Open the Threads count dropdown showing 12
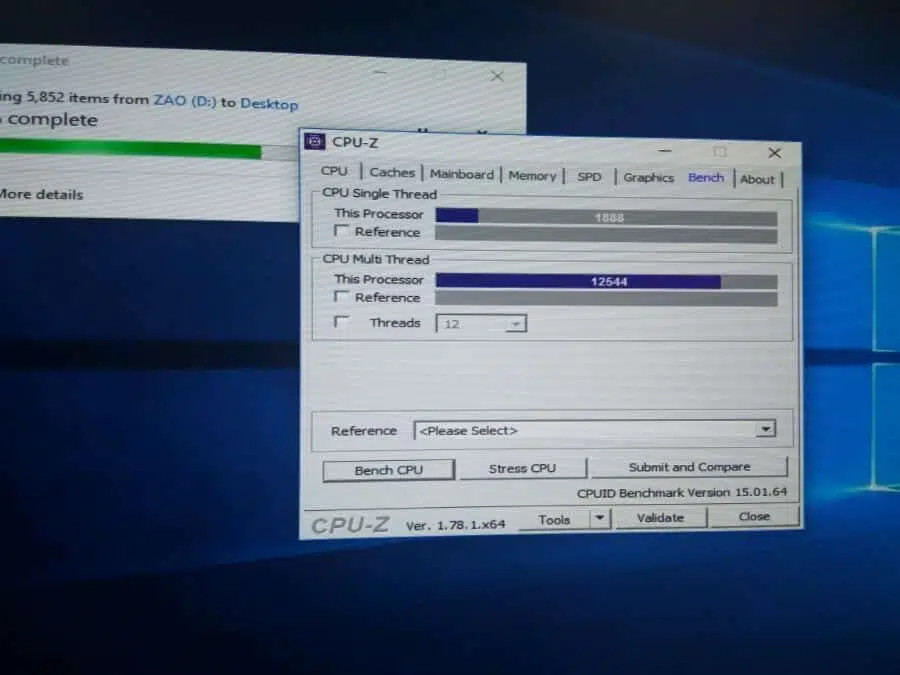900x675 pixels. pos(481,324)
